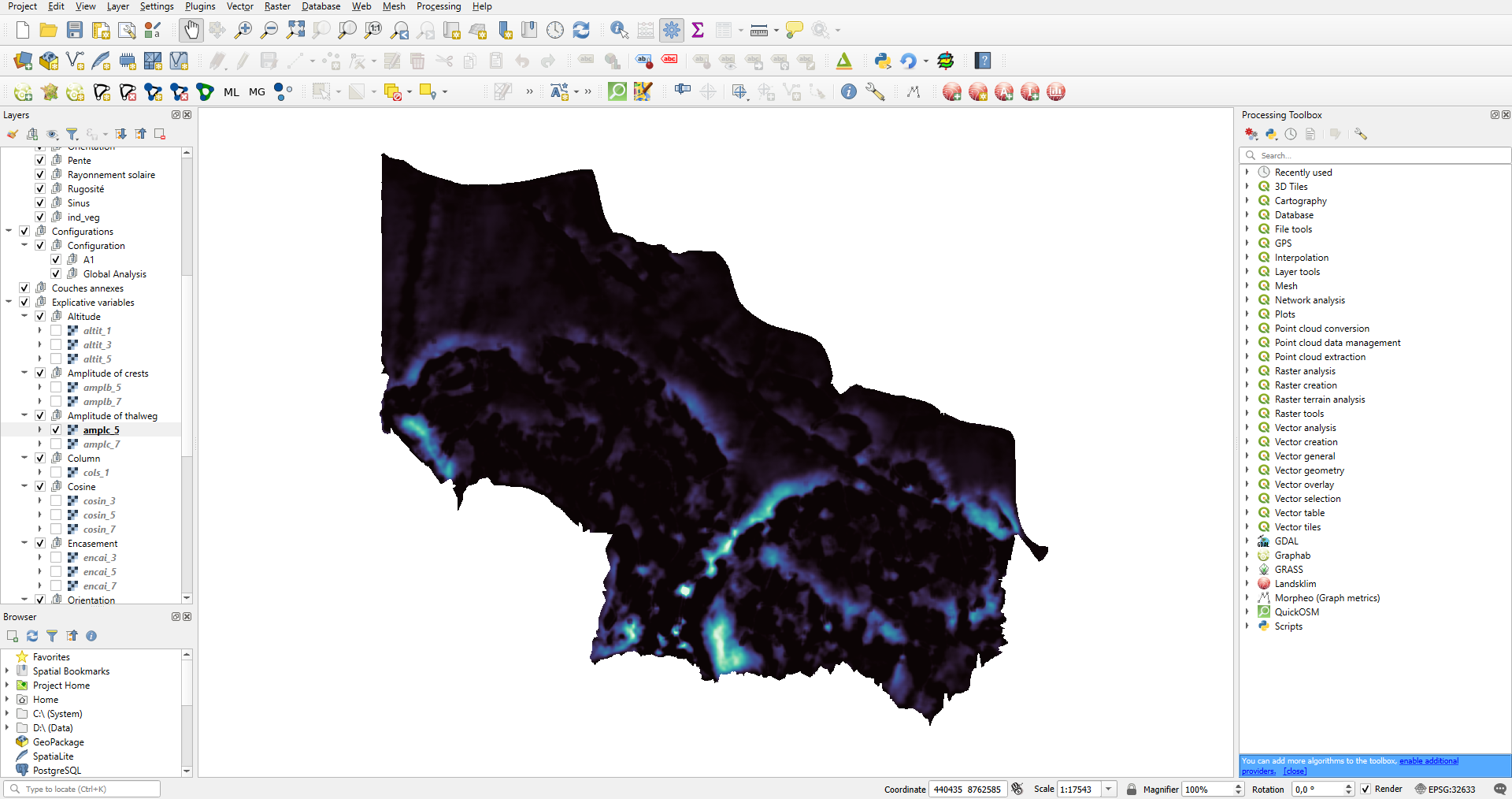Open the Processing menu
The width and height of the screenshot is (1512, 799).
coord(438,6)
